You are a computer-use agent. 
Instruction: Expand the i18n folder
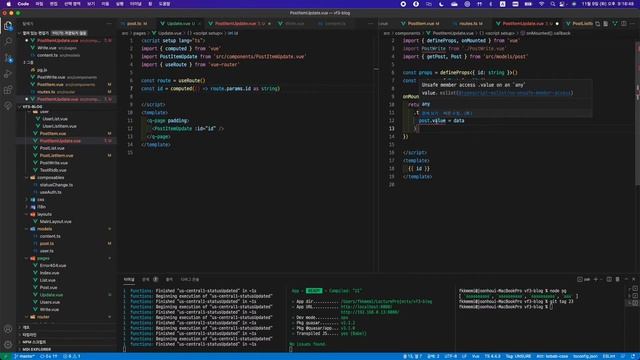click(27, 207)
